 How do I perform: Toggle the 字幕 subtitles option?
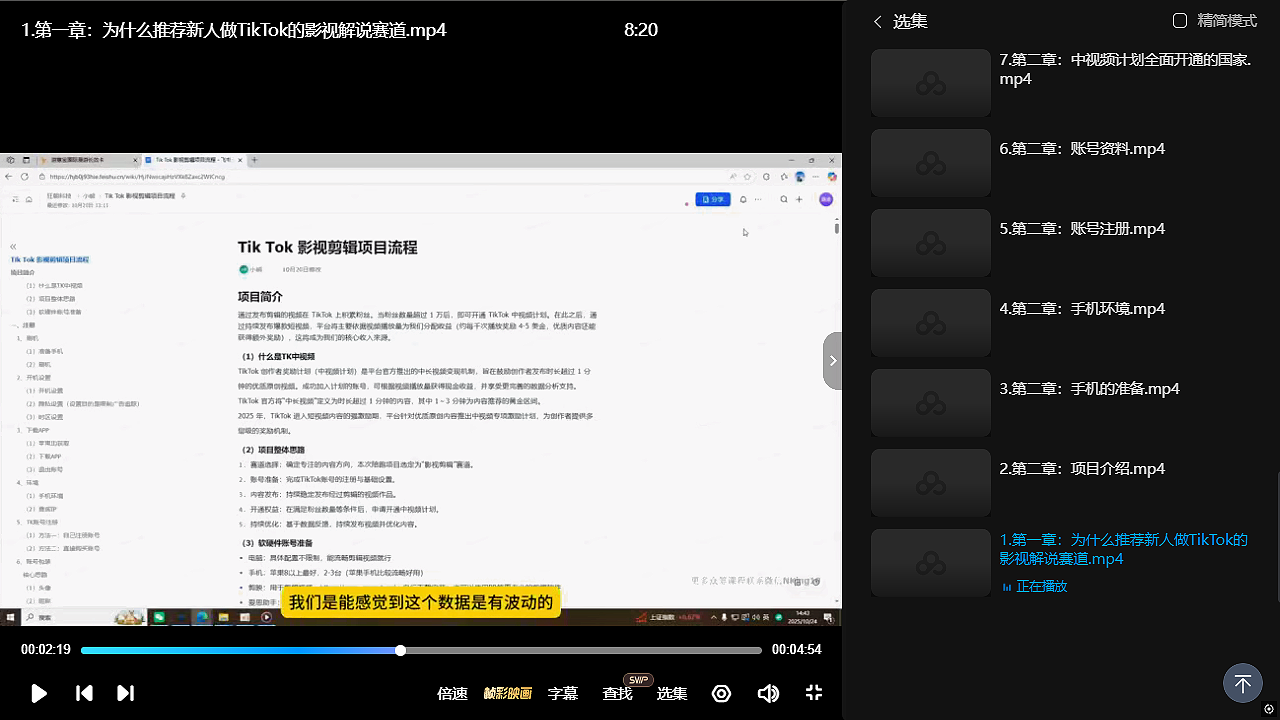click(x=563, y=693)
